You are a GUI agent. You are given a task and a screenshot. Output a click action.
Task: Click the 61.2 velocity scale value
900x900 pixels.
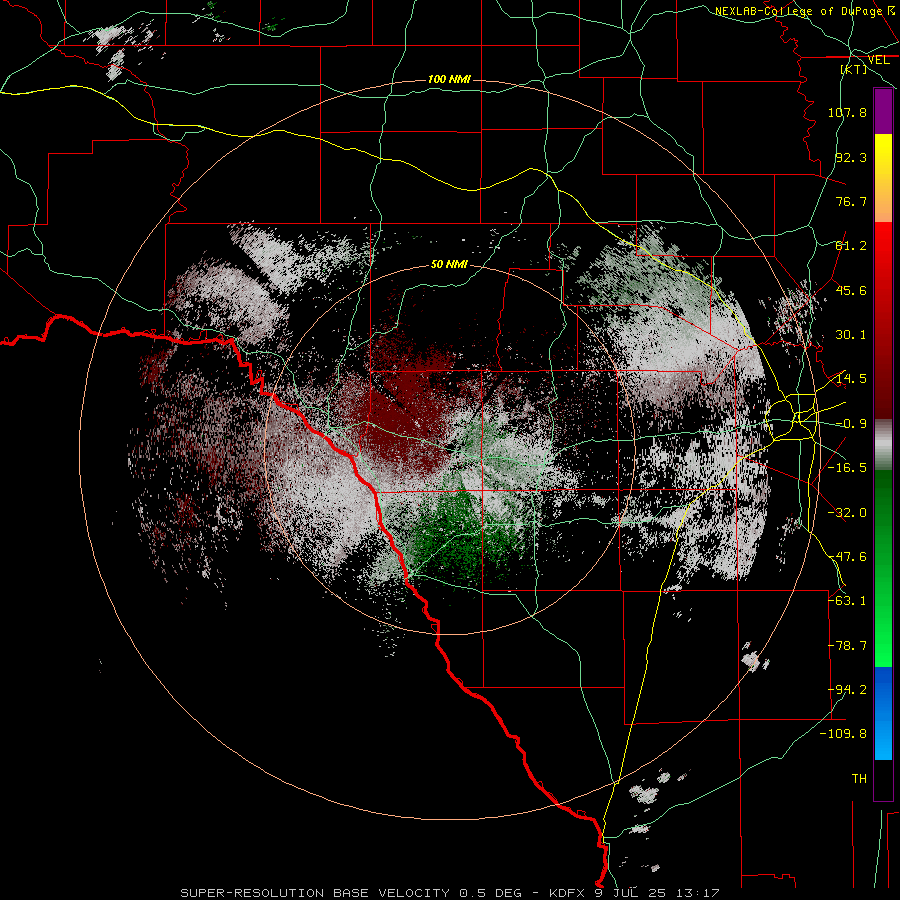(851, 246)
